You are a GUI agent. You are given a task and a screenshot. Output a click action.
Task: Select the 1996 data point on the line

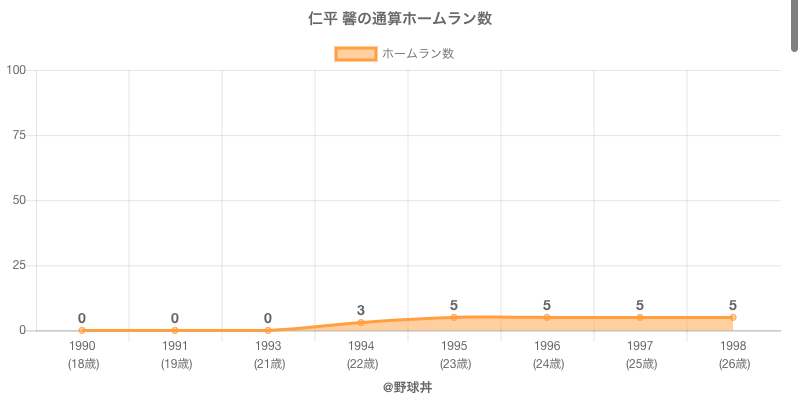coord(547,317)
